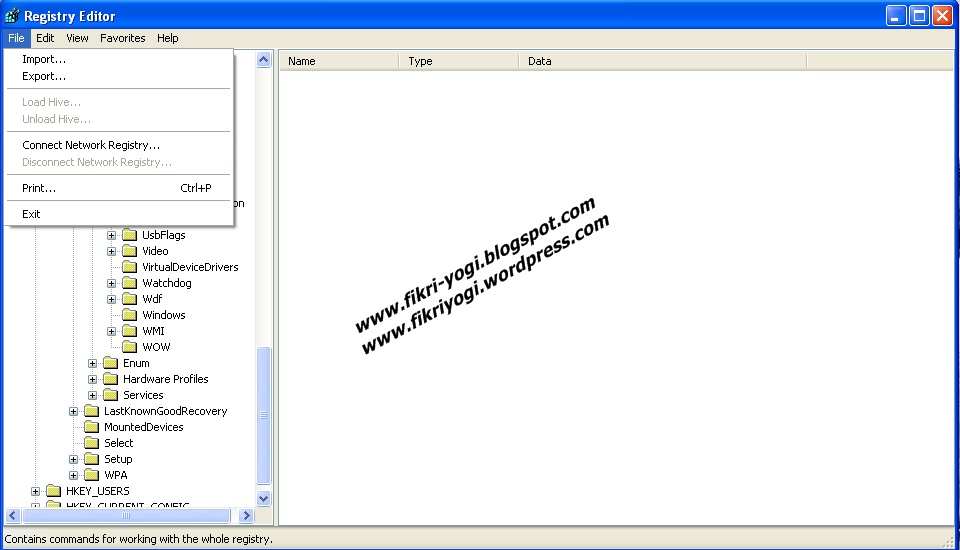The height and width of the screenshot is (550, 960).
Task: Click the VirtualDeviceDrivers folder icon
Action: point(129,267)
